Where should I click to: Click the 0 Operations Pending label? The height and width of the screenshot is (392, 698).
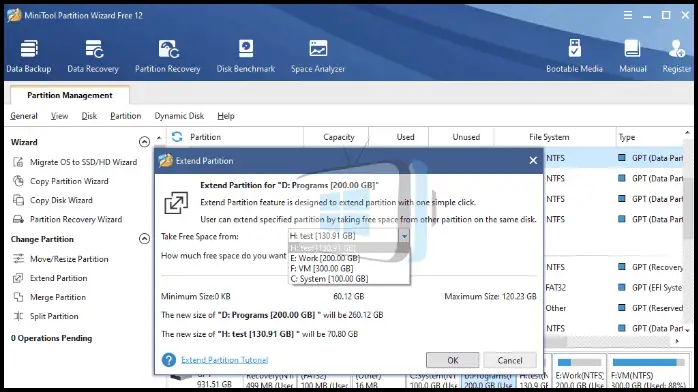(x=52, y=338)
